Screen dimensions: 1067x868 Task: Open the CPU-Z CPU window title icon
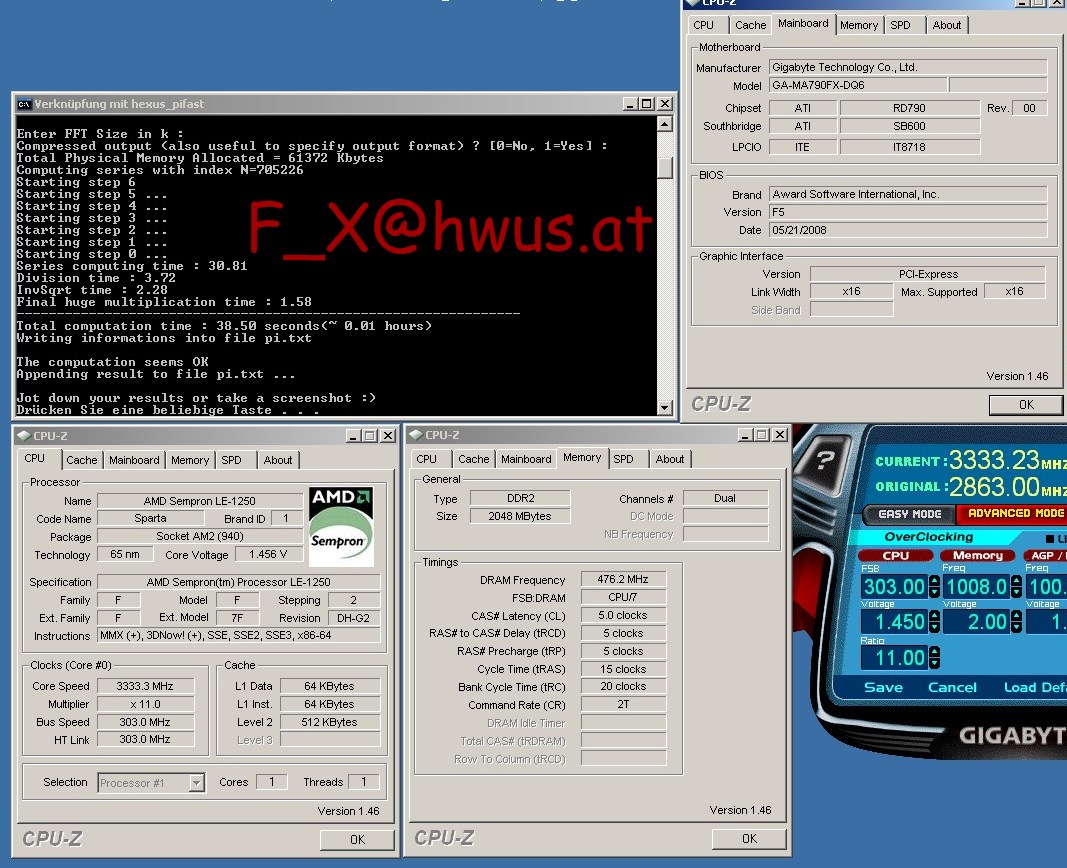coord(24,436)
